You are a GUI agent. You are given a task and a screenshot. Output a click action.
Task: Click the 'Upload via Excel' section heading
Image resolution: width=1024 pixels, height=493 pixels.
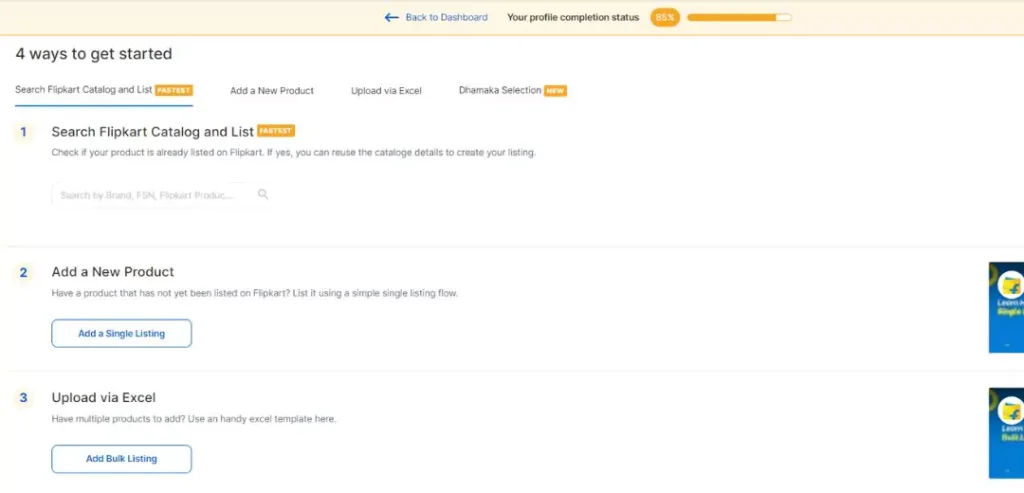[x=104, y=397]
